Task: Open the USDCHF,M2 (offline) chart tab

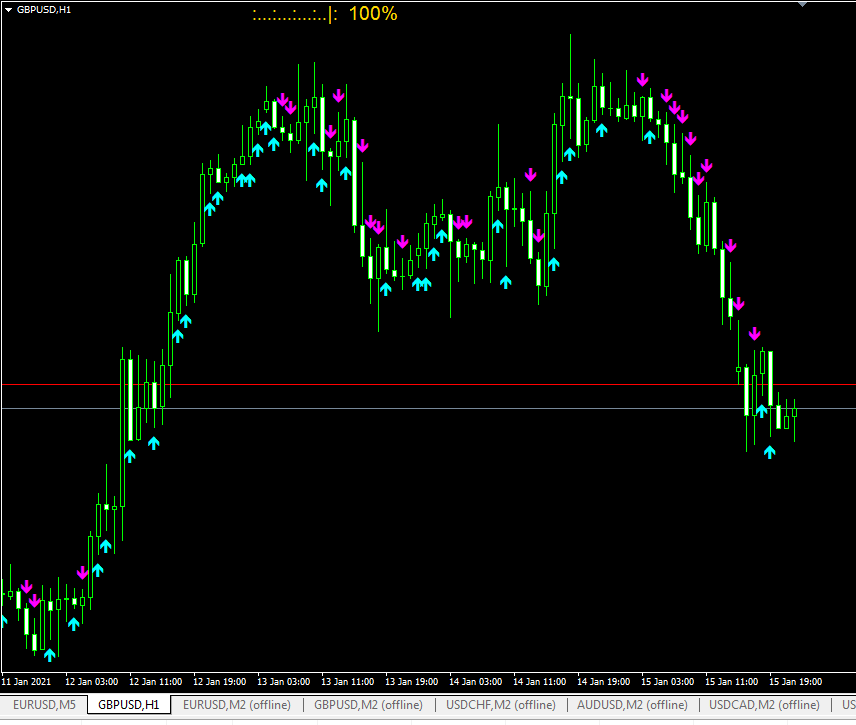Action: (501, 705)
